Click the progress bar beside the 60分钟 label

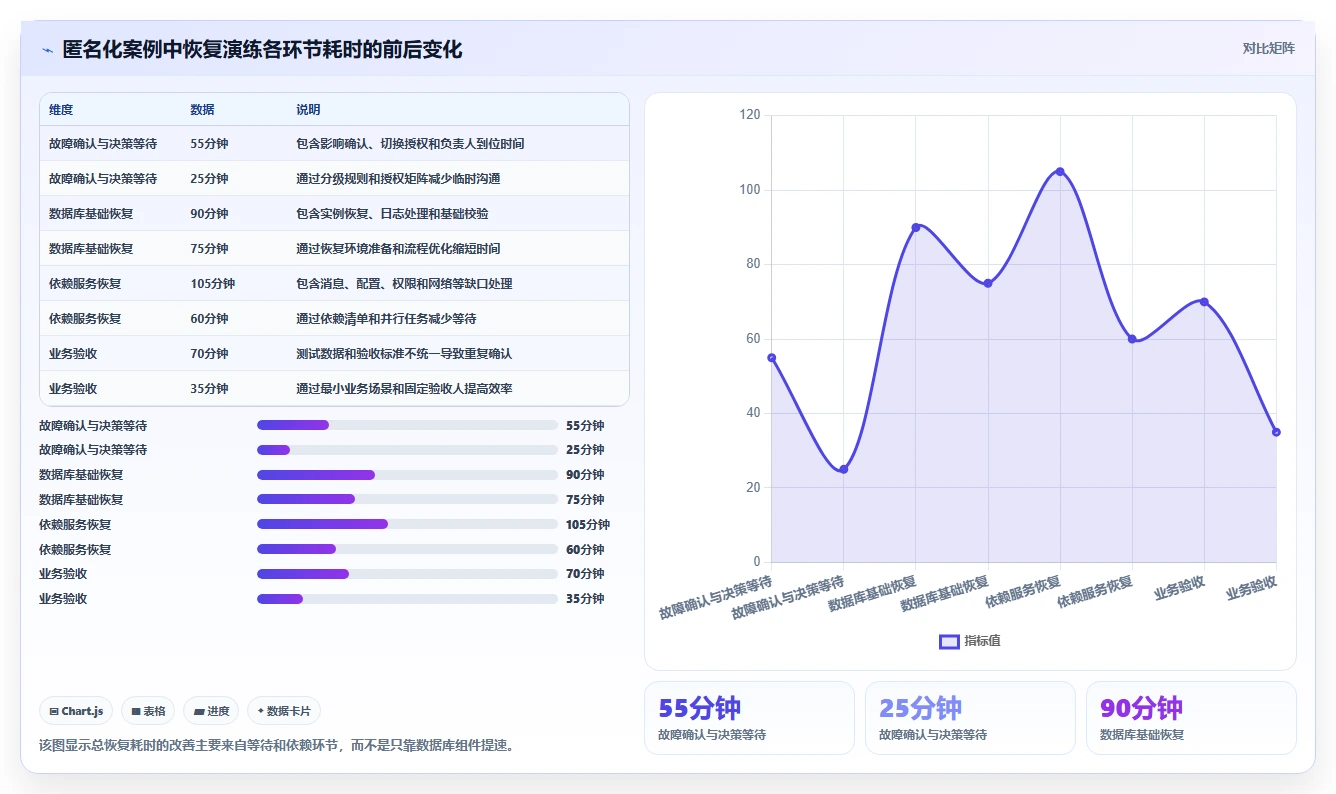coord(407,549)
